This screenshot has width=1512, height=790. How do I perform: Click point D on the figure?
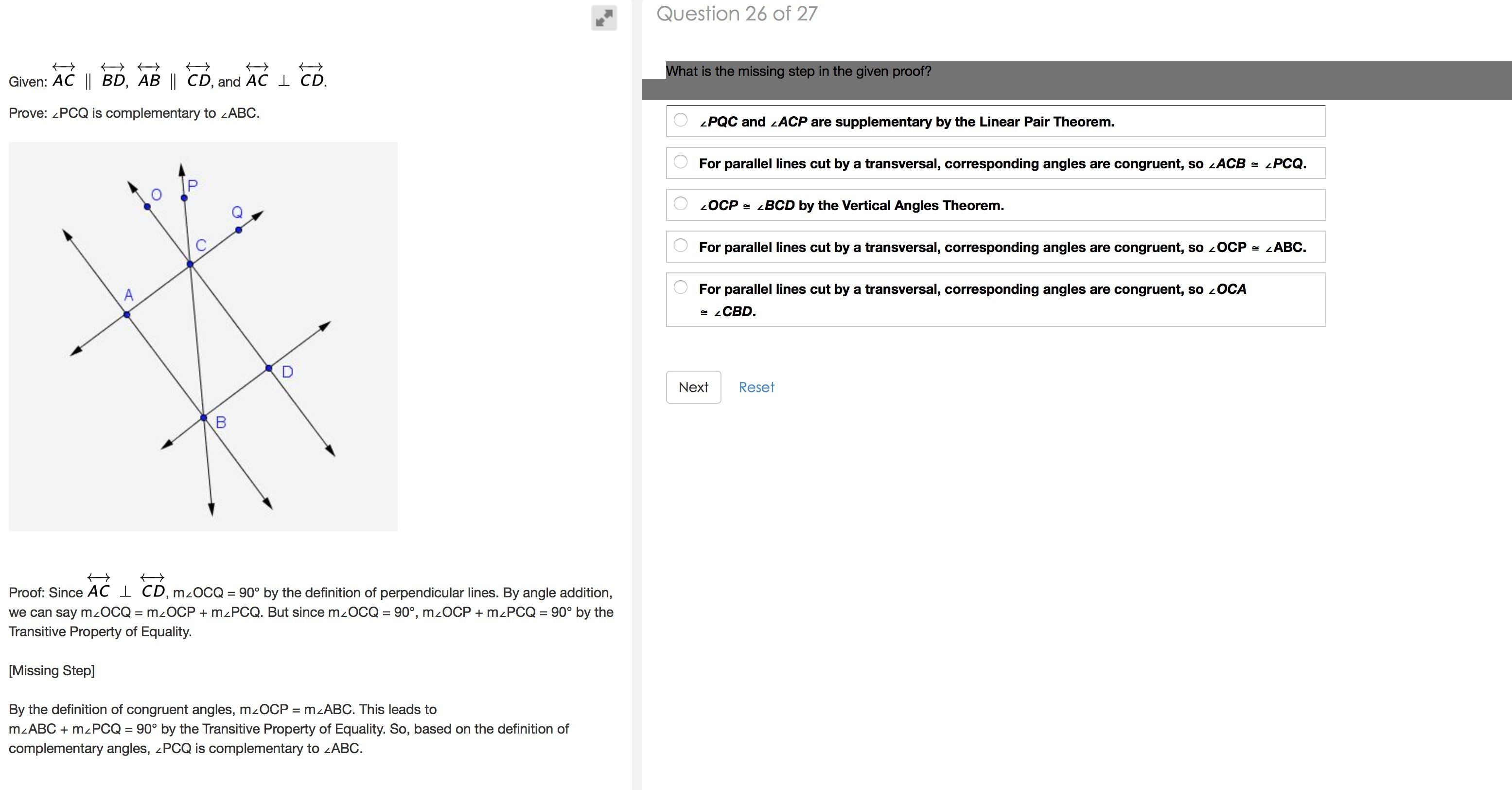click(x=269, y=368)
